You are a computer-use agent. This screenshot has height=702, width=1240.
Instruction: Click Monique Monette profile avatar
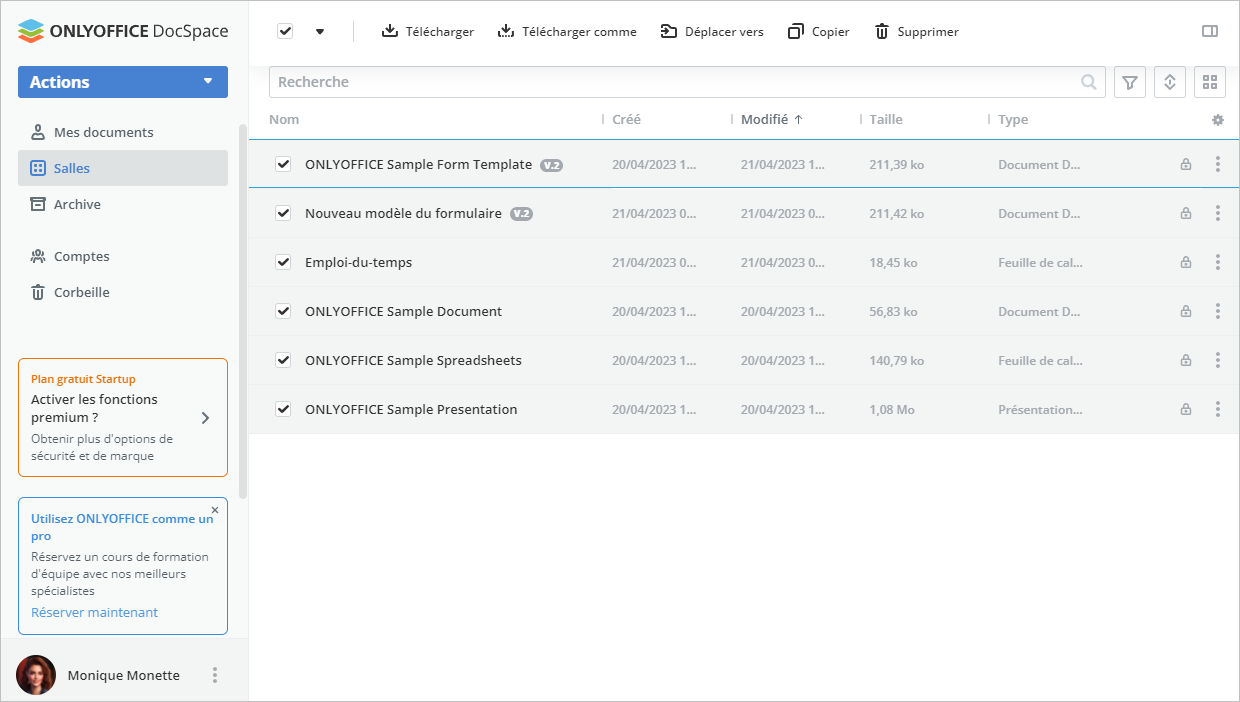click(x=36, y=675)
